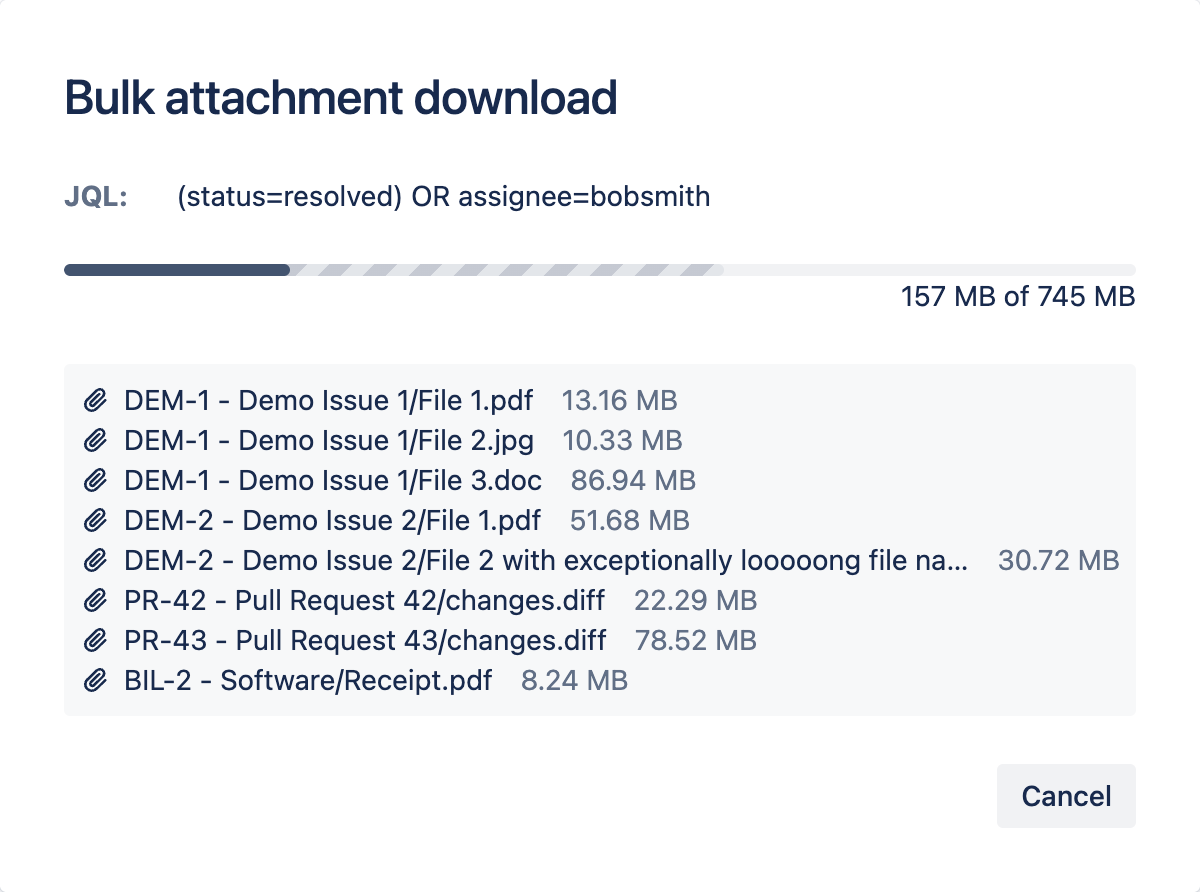The height and width of the screenshot is (892, 1200).
Task: Click the paperclip icon beside PR-43 changes.diff
Action: tap(95, 640)
